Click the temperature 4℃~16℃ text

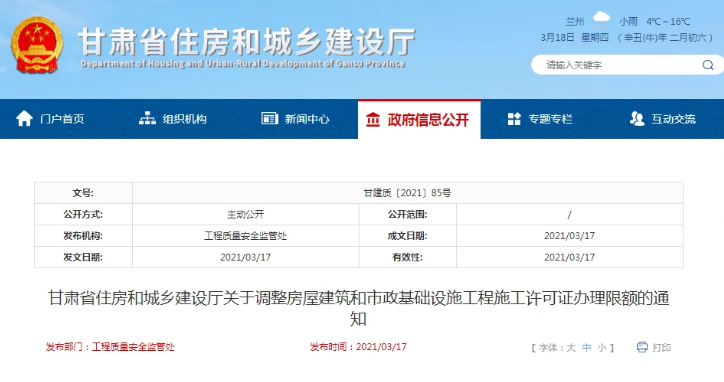point(668,21)
